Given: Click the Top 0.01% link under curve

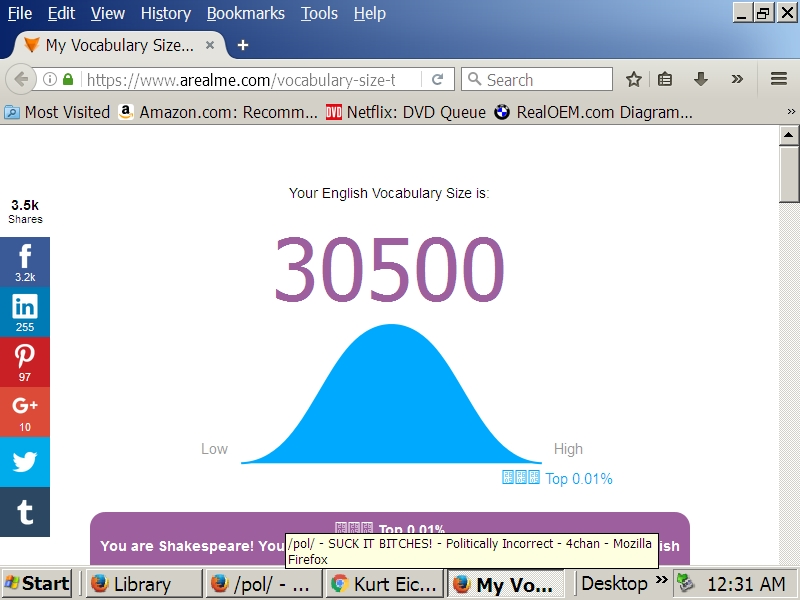Looking at the screenshot, I should (x=557, y=479).
